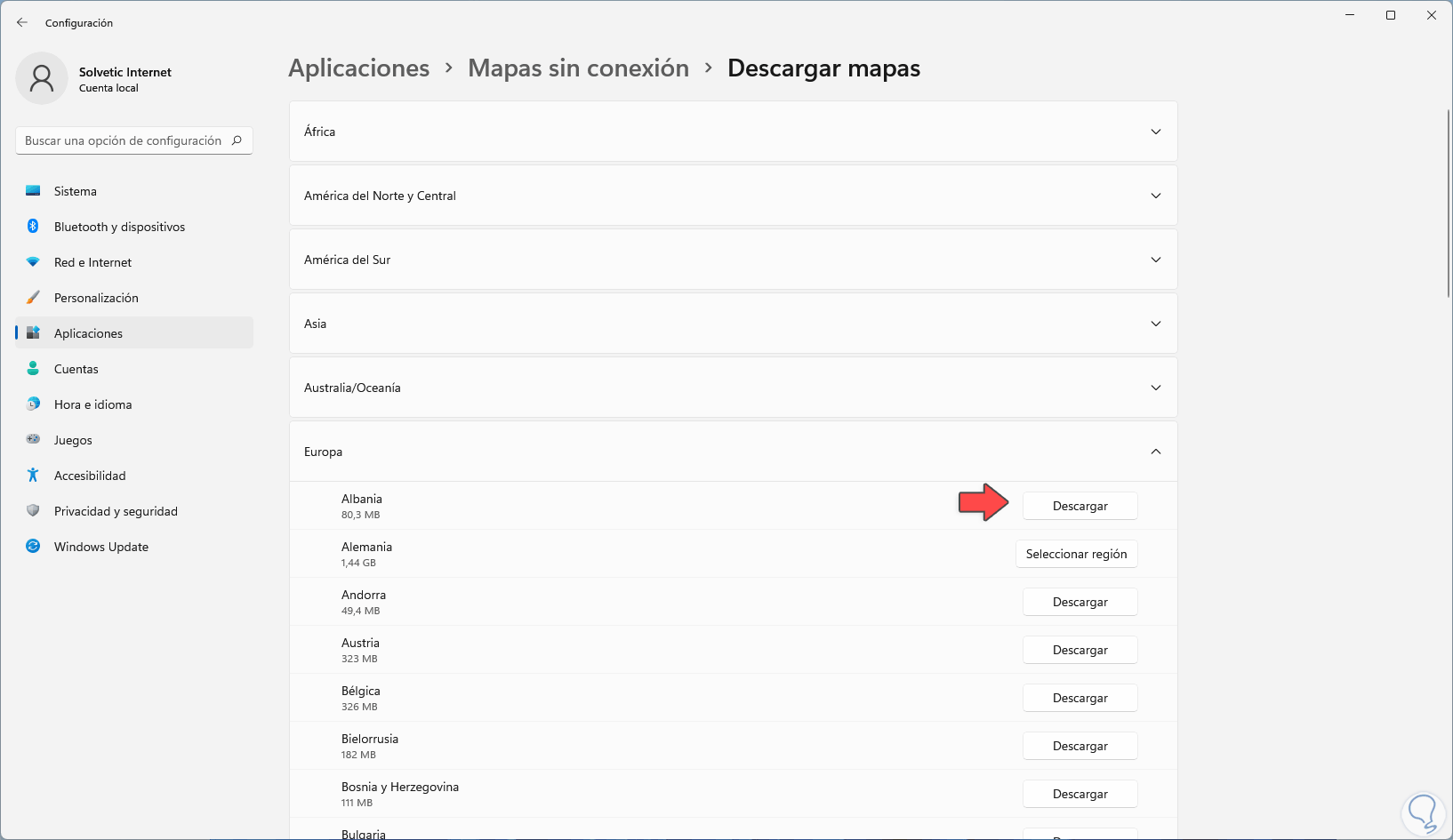Click the Cuentas person icon
1453x840 pixels.
point(33,369)
